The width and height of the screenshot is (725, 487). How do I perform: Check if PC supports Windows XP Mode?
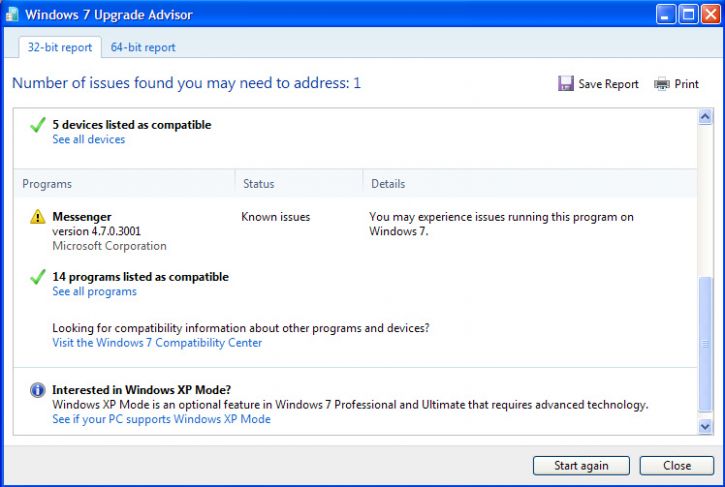pyautogui.click(x=161, y=419)
